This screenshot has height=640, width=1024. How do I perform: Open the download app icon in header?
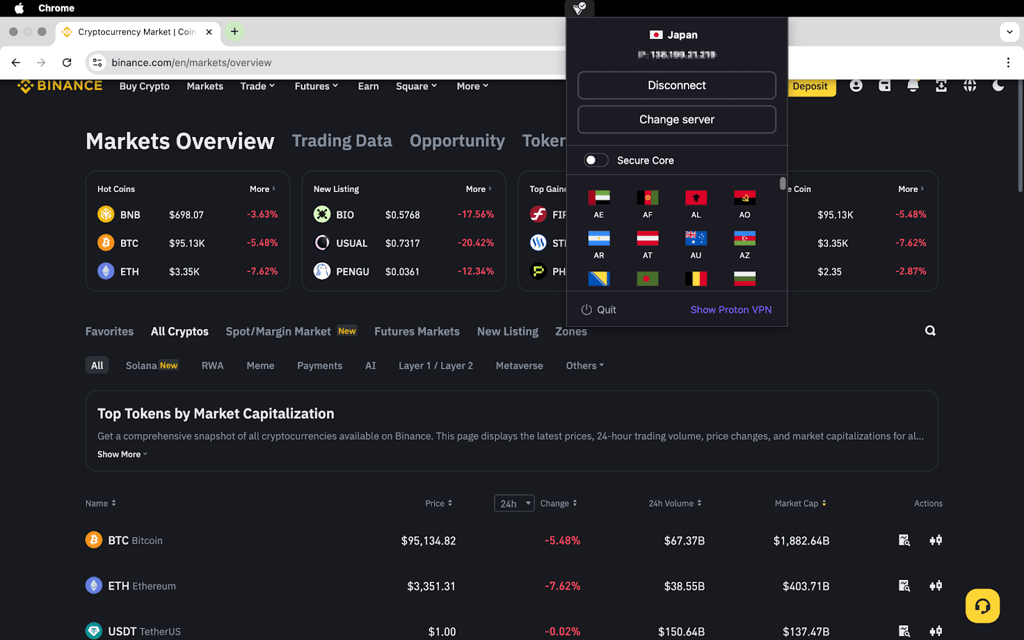pyautogui.click(x=941, y=86)
